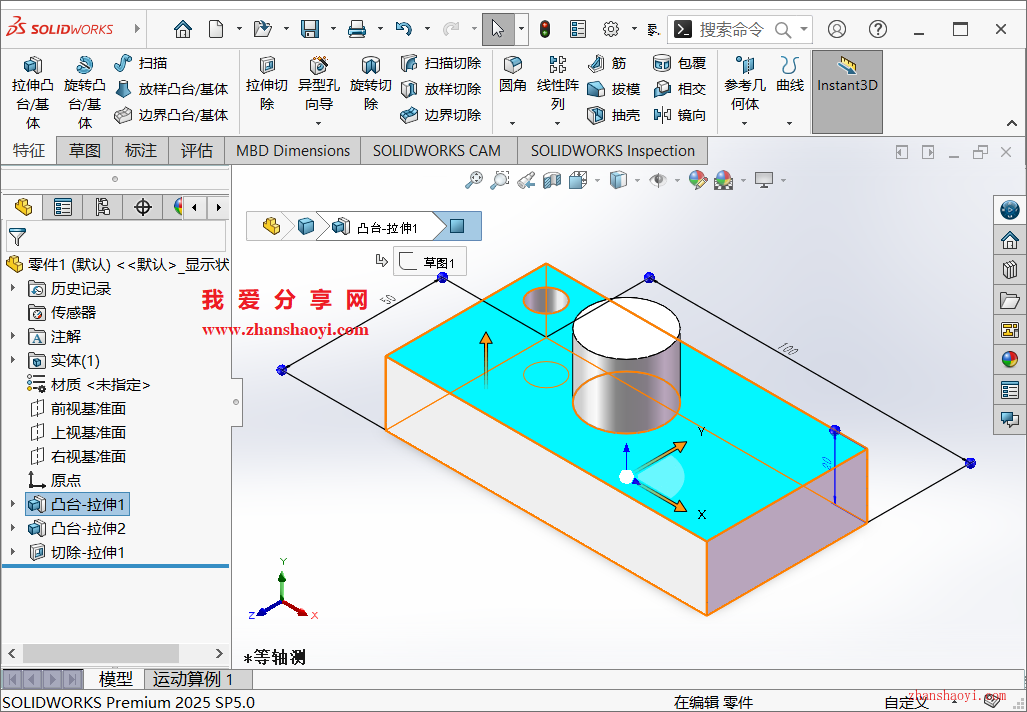Open the DimXpertManager crosshair tab
Image resolution: width=1027 pixels, height=712 pixels.
click(x=143, y=208)
